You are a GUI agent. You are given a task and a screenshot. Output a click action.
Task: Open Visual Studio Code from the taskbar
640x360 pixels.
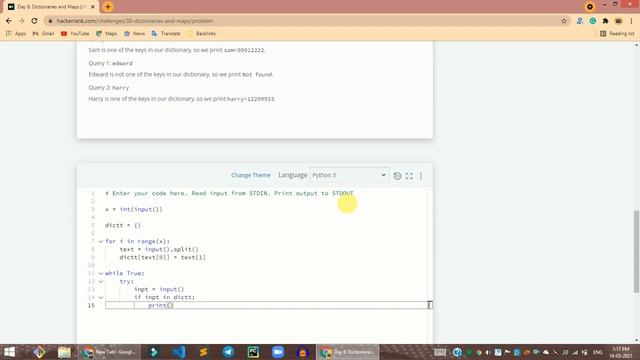click(x=178, y=352)
